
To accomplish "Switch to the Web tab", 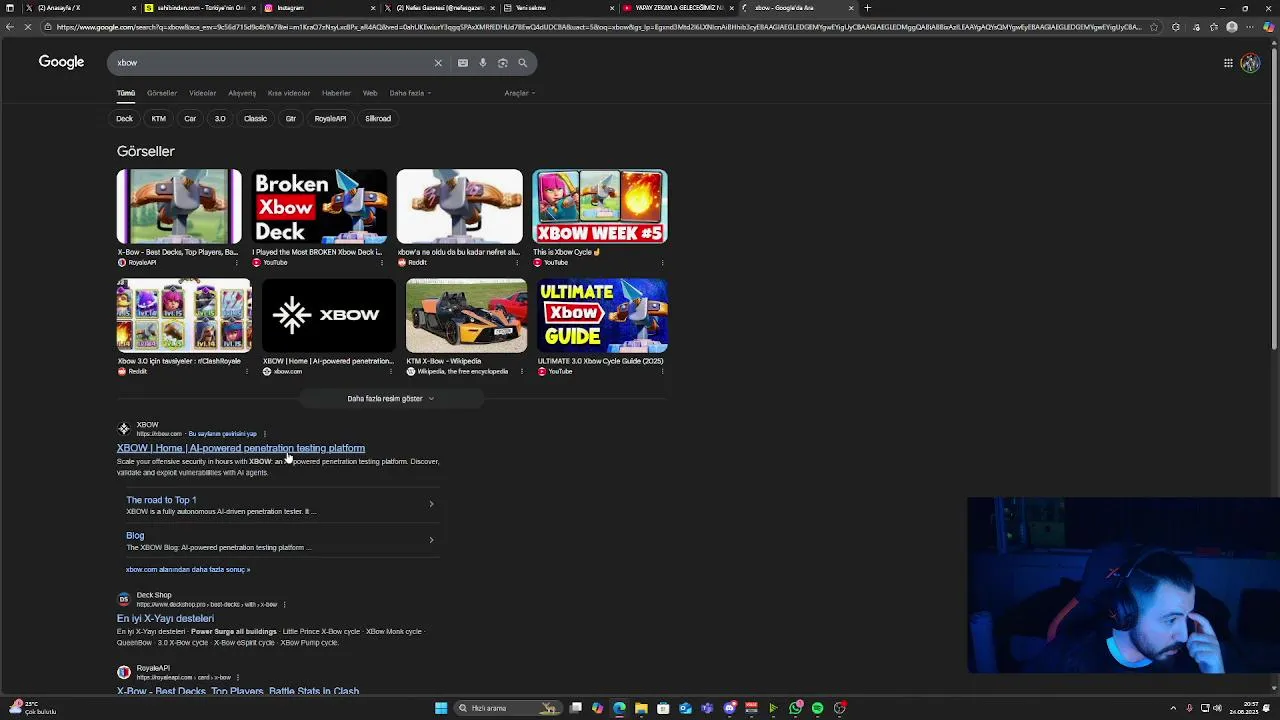I will click(x=370, y=93).
